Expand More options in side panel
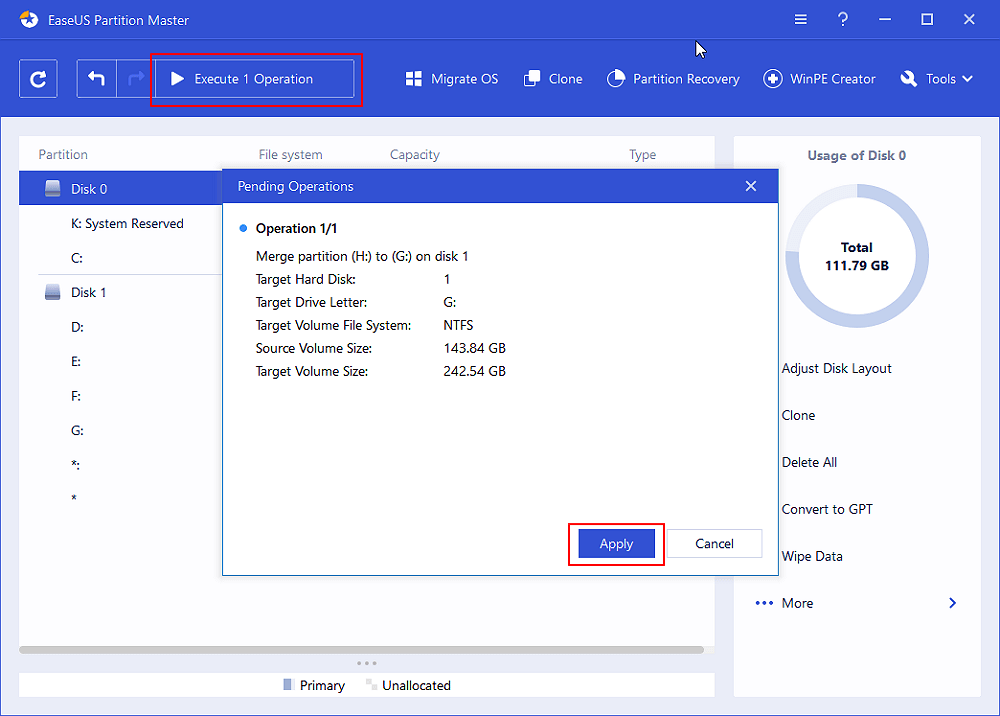The height and width of the screenshot is (716, 1000). 797,603
